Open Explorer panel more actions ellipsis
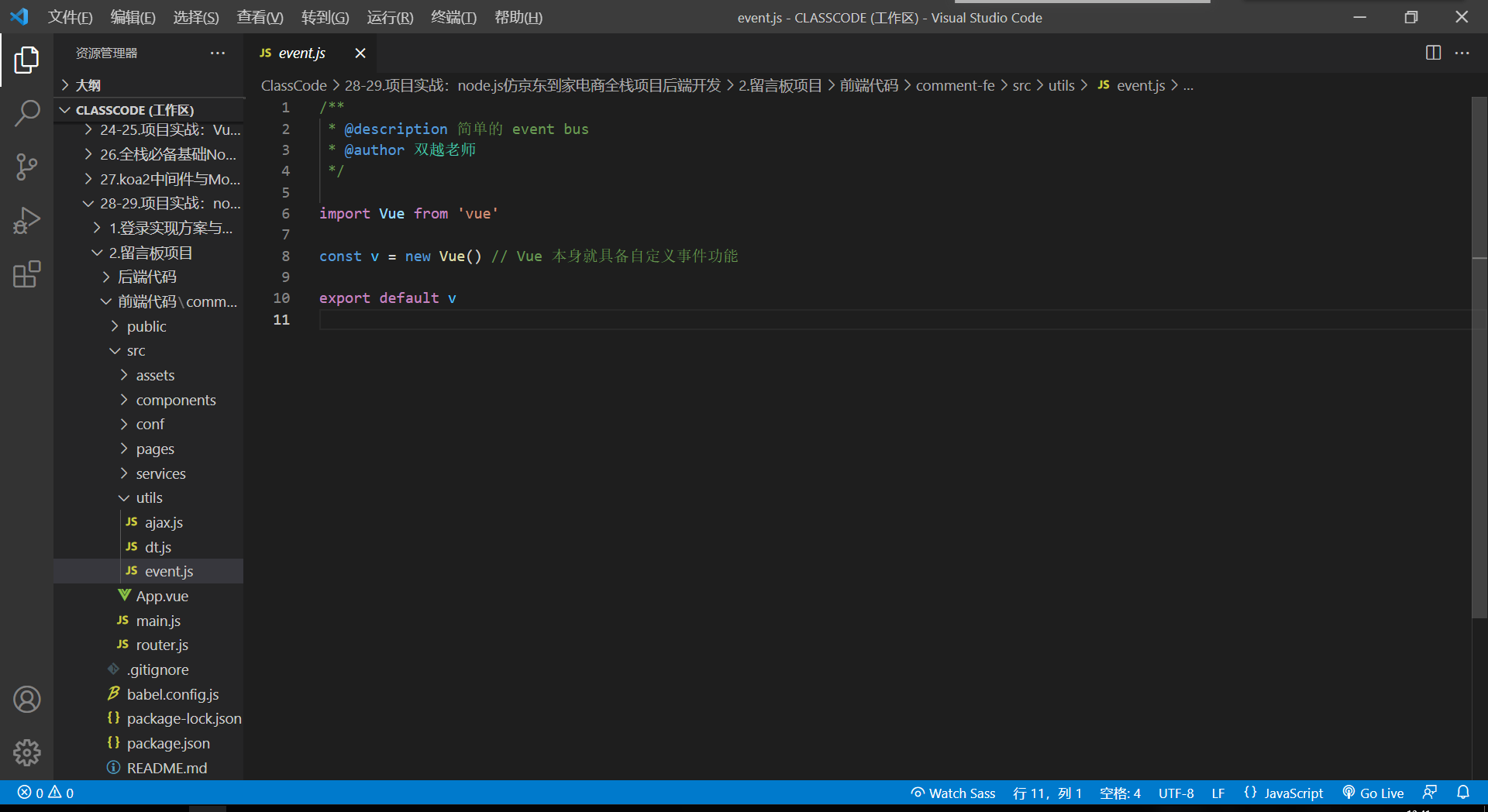Viewport: 1488px width, 812px height. (x=218, y=53)
